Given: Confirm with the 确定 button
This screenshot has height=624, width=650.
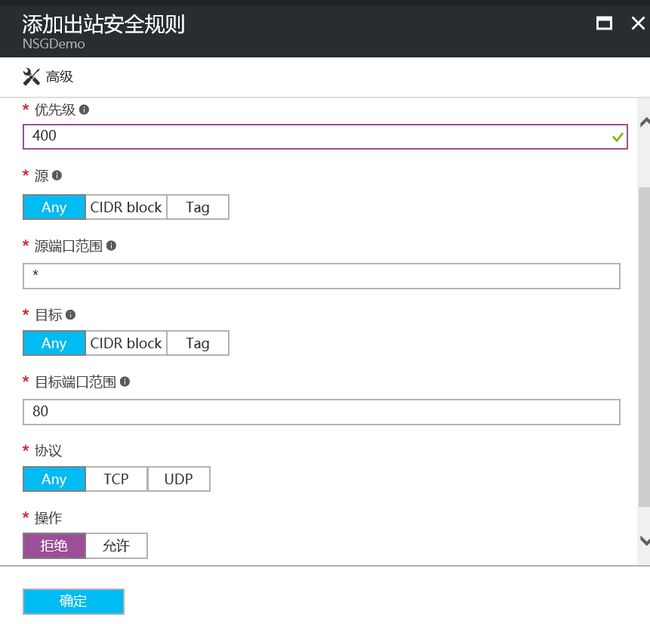Looking at the screenshot, I should click(73, 601).
